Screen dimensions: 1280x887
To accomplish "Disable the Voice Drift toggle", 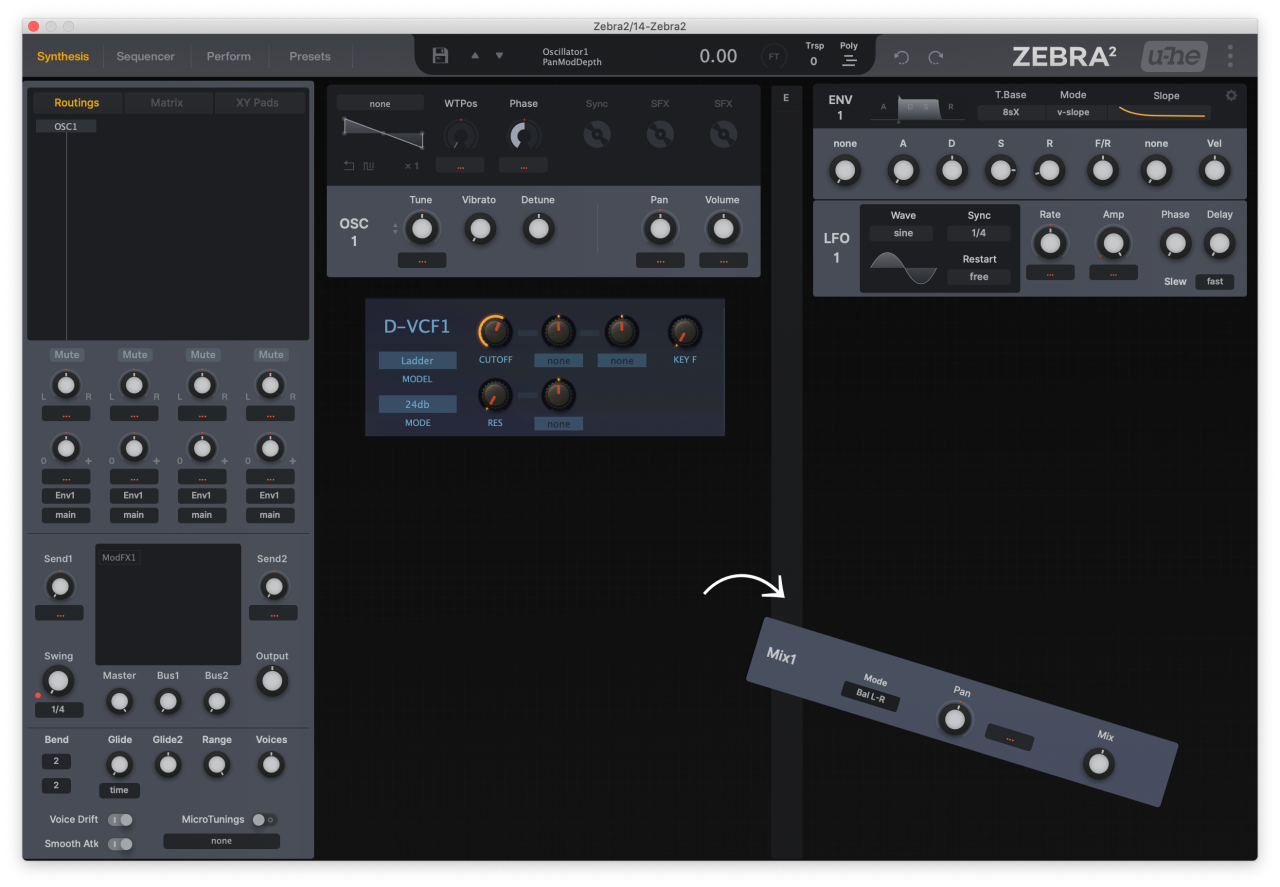I will [119, 819].
